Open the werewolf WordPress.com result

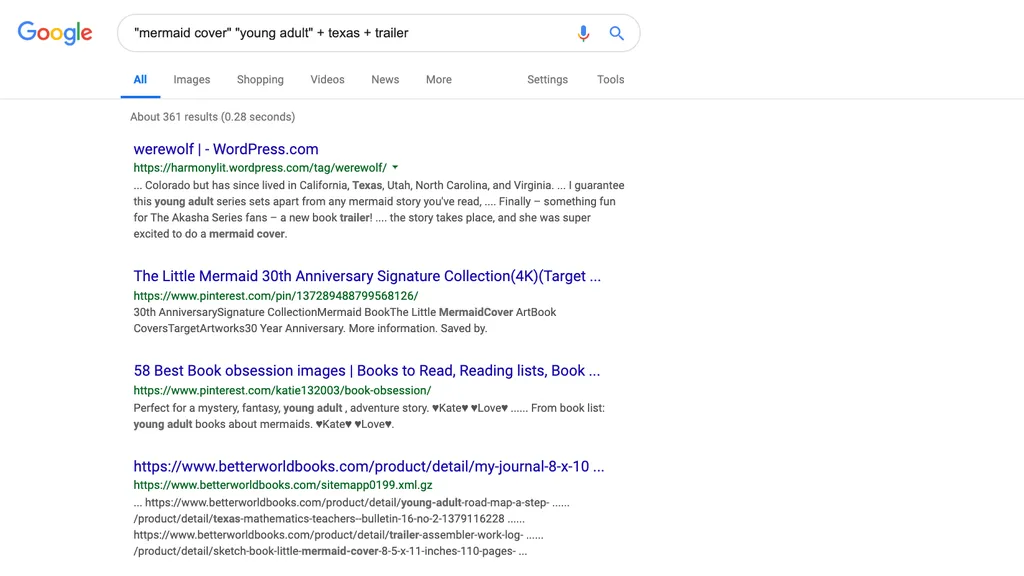point(226,149)
